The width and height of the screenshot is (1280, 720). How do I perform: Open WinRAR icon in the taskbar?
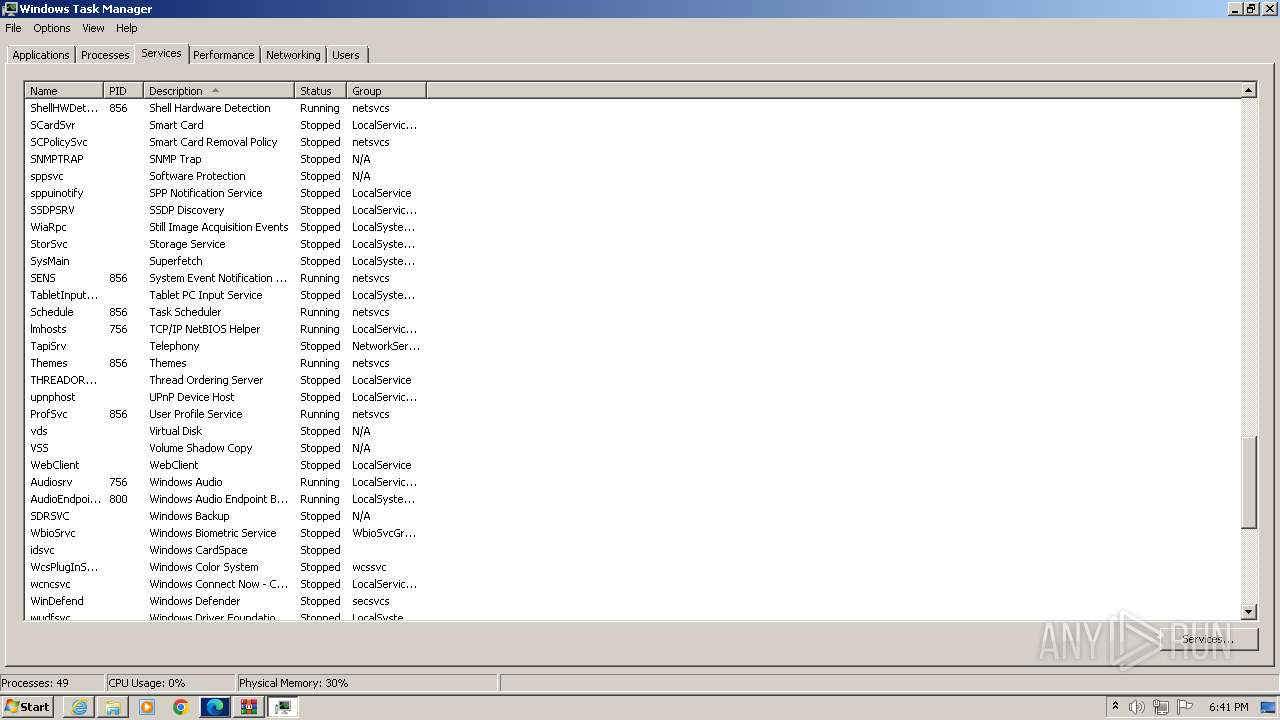(x=249, y=707)
